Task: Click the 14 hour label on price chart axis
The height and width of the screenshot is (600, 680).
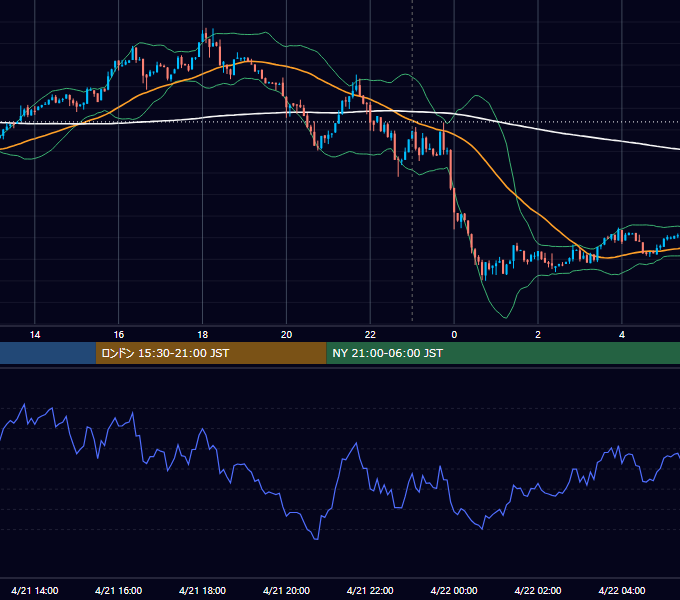Action: tap(35, 335)
